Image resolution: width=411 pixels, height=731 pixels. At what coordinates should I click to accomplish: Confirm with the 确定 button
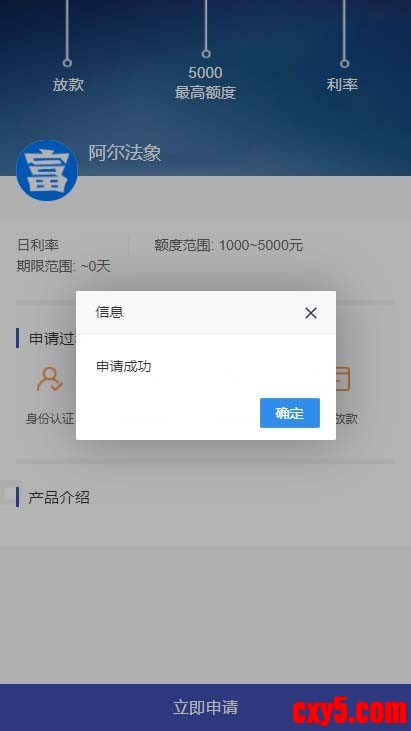coord(290,413)
